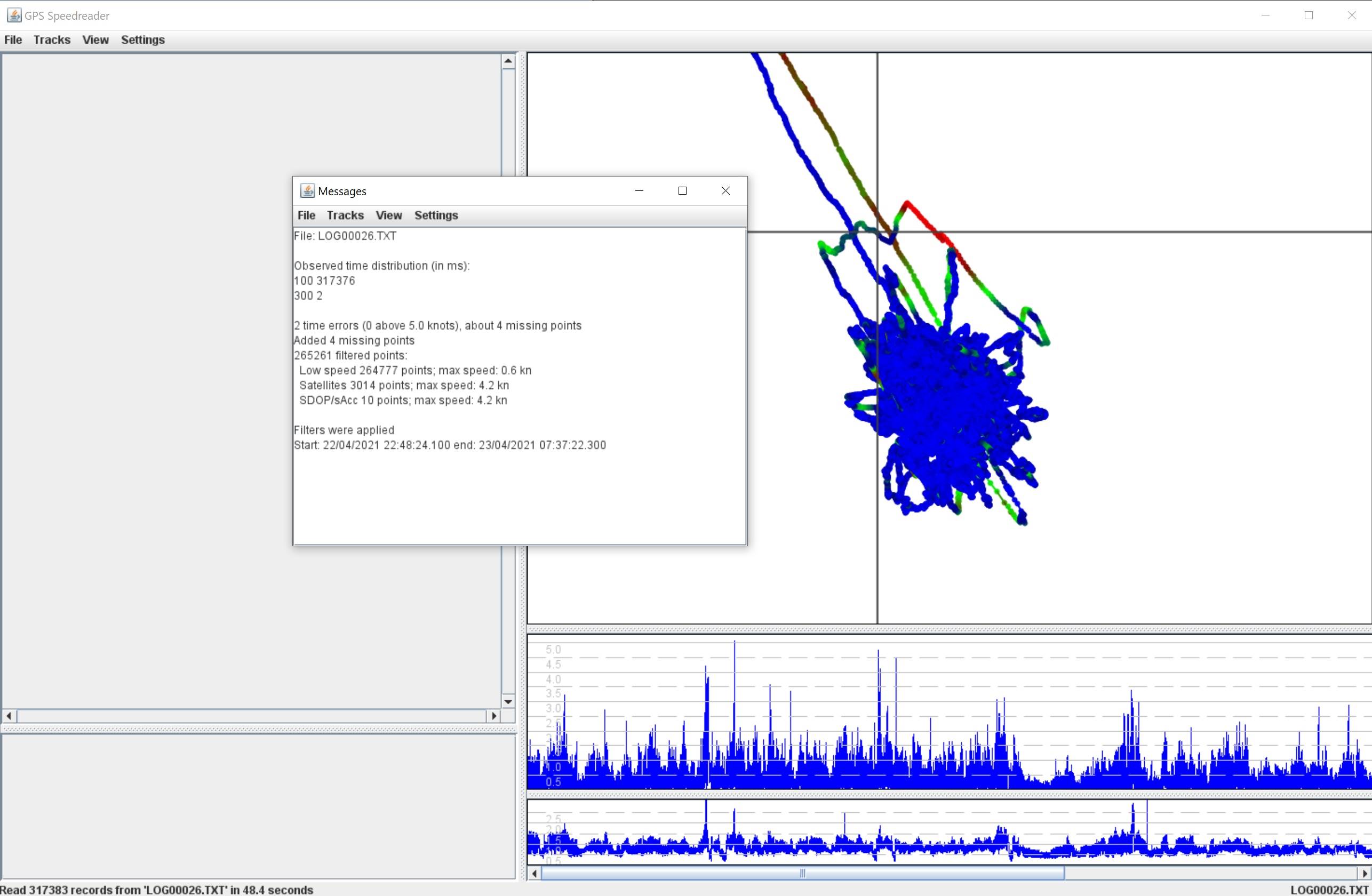
Task: Open the Tracks menu in main window
Action: tap(52, 40)
